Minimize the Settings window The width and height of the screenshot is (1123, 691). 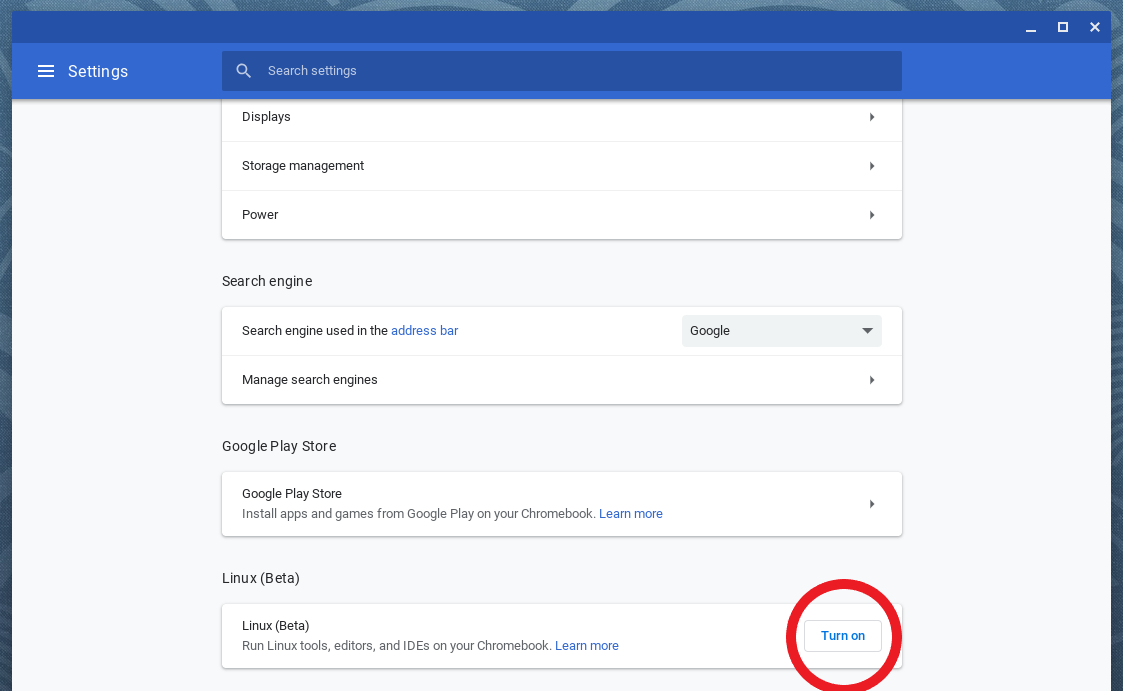coord(1031,28)
